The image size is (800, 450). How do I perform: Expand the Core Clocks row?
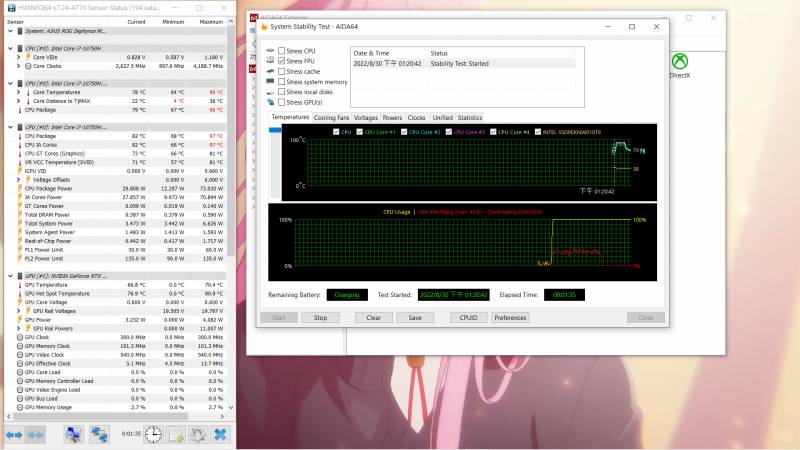point(18,66)
